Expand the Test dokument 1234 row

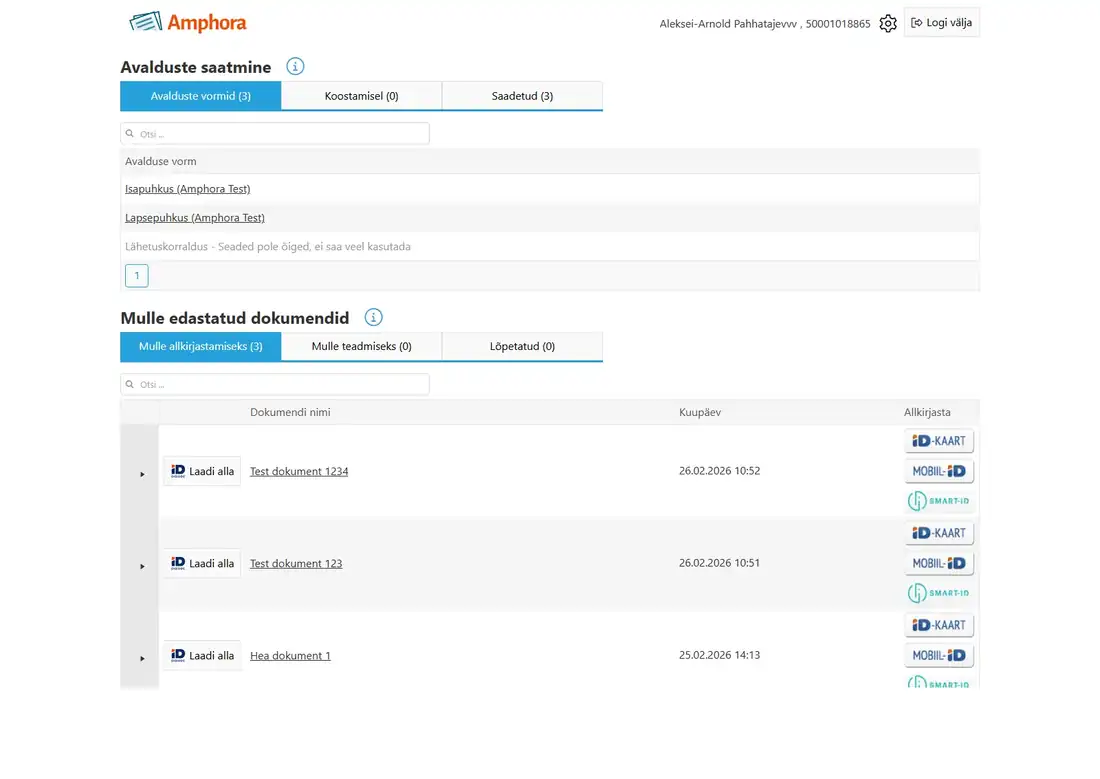point(142,474)
